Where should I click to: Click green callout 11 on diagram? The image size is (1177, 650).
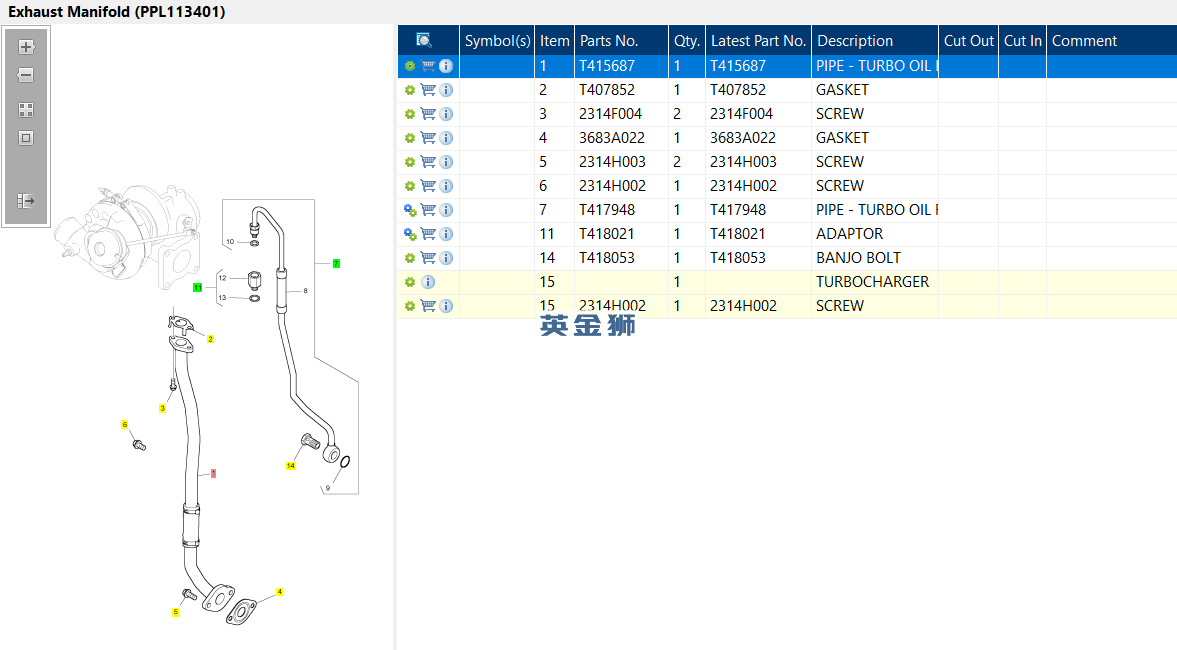click(x=198, y=287)
